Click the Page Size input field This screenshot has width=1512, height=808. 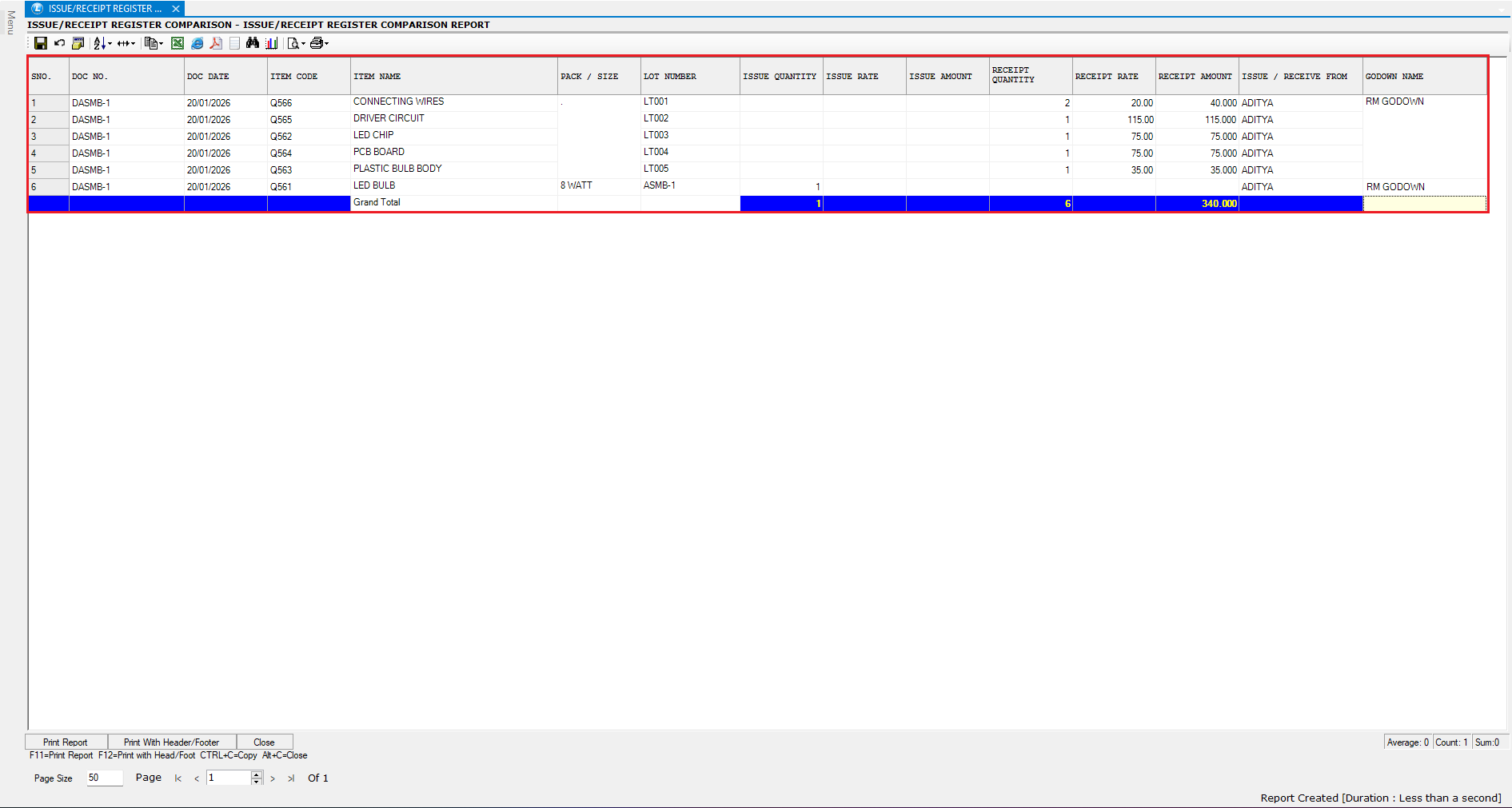click(104, 778)
